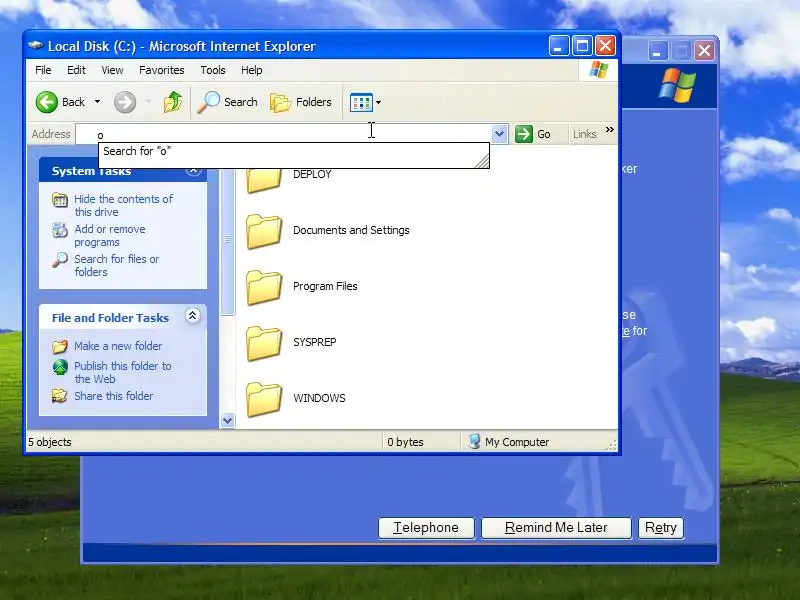Click the 0 bytes status text
Image resolution: width=800 pixels, height=600 pixels.
click(x=405, y=442)
